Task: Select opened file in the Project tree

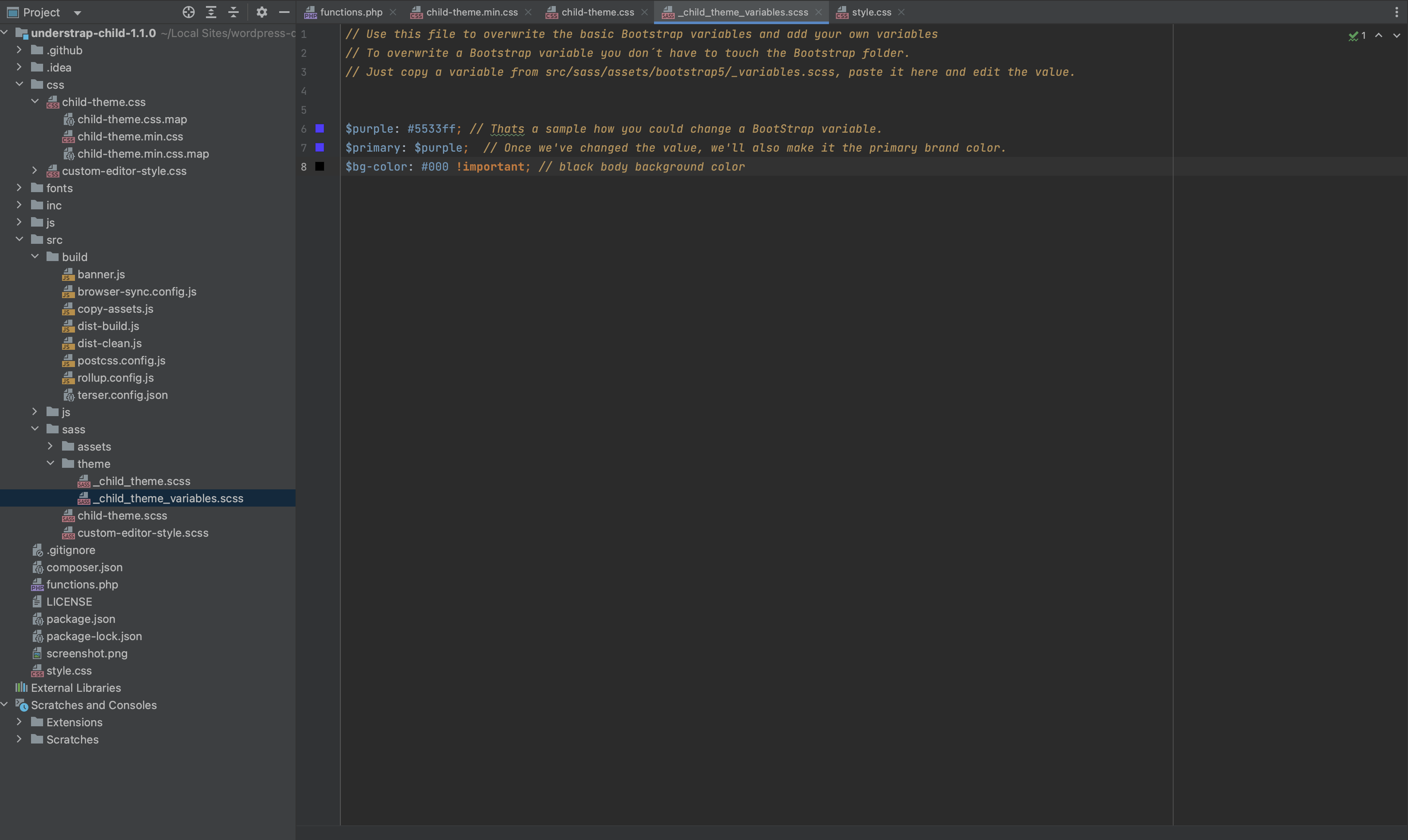Action: click(189, 12)
